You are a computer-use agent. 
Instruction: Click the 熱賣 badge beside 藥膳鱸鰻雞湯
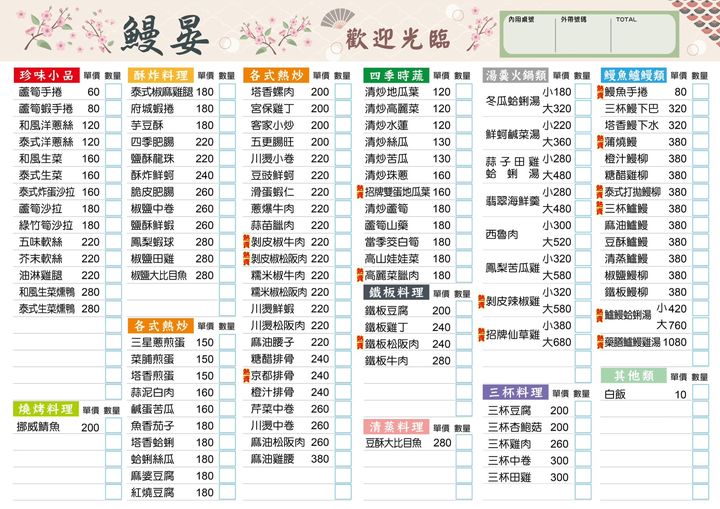[x=600, y=341]
